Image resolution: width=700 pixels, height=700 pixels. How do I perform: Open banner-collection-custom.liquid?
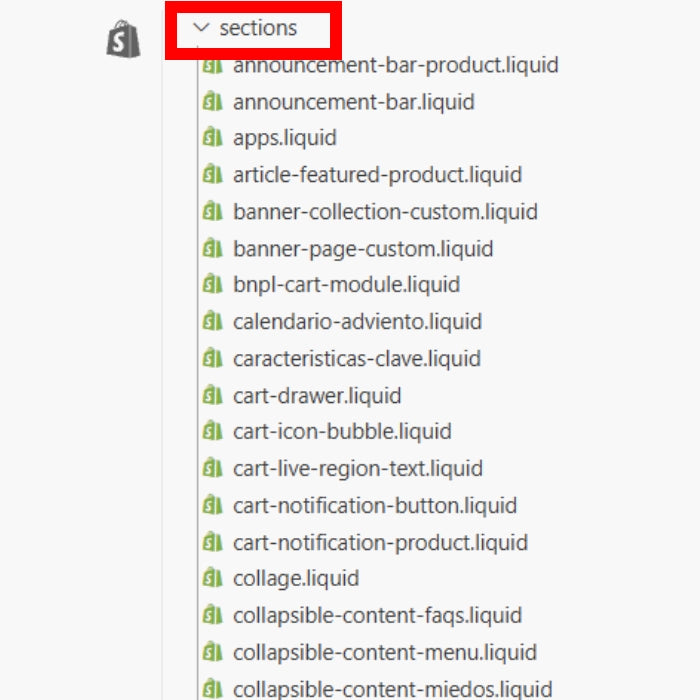pos(385,212)
